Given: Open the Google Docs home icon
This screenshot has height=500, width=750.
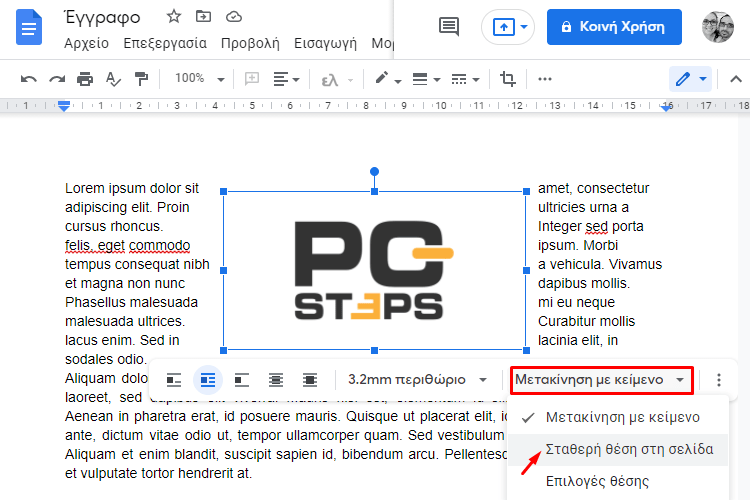Looking at the screenshot, I should [x=29, y=27].
